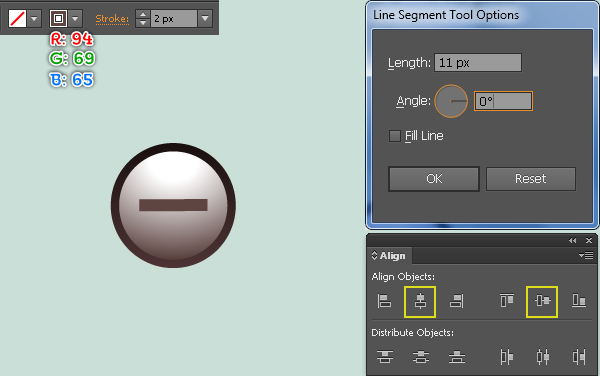Click the Reset button
The image size is (600, 376).
pyautogui.click(x=530, y=179)
